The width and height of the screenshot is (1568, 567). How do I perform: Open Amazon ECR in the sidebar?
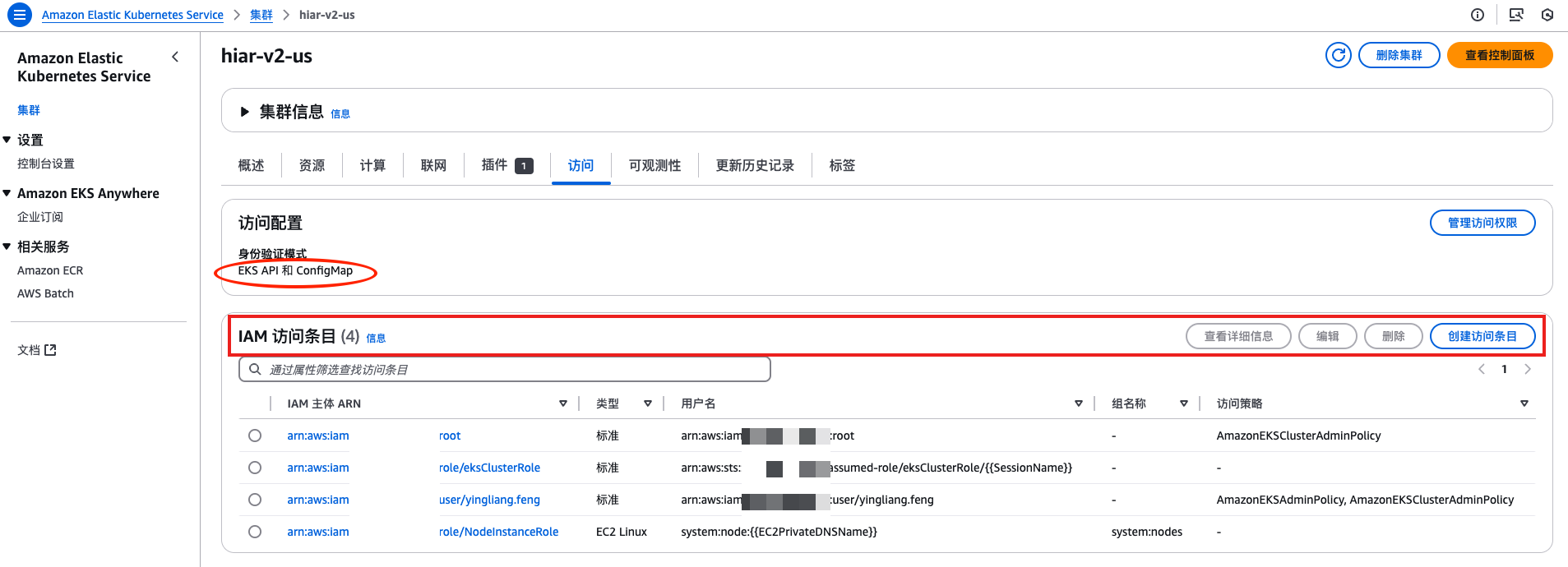[50, 270]
